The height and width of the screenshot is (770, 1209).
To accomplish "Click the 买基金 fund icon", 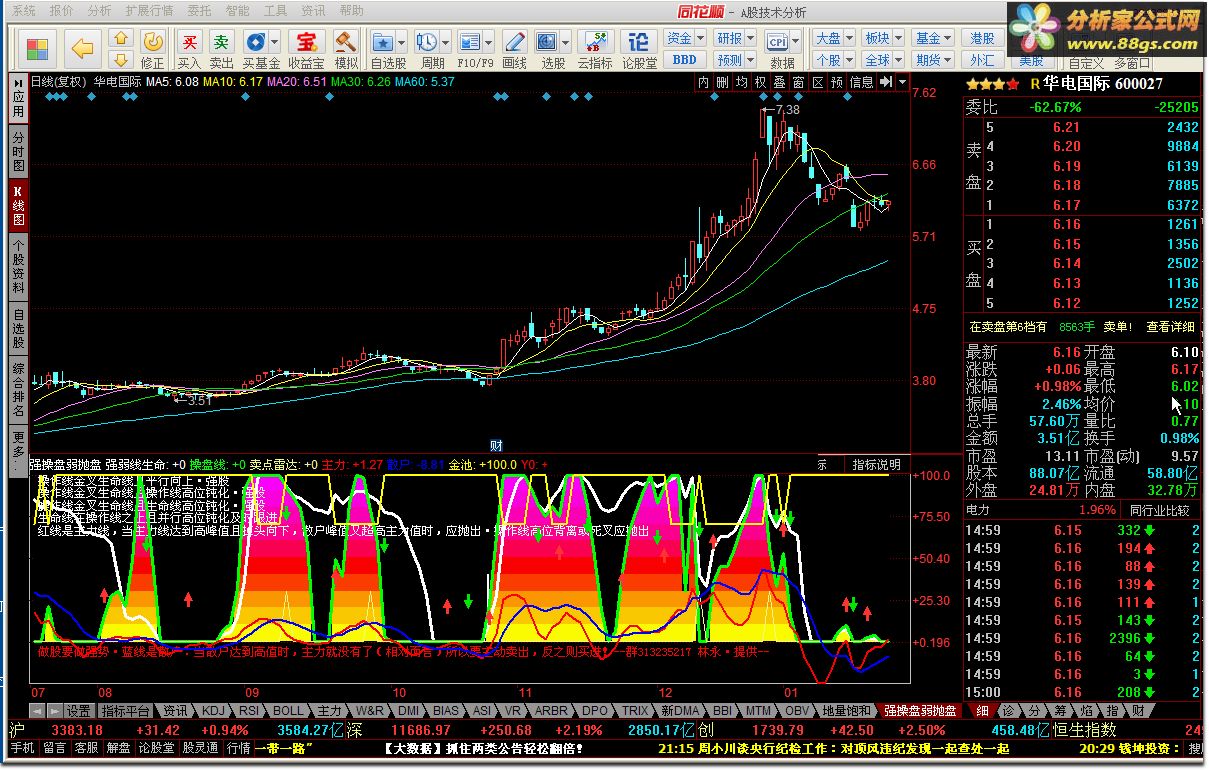I will [256, 41].
